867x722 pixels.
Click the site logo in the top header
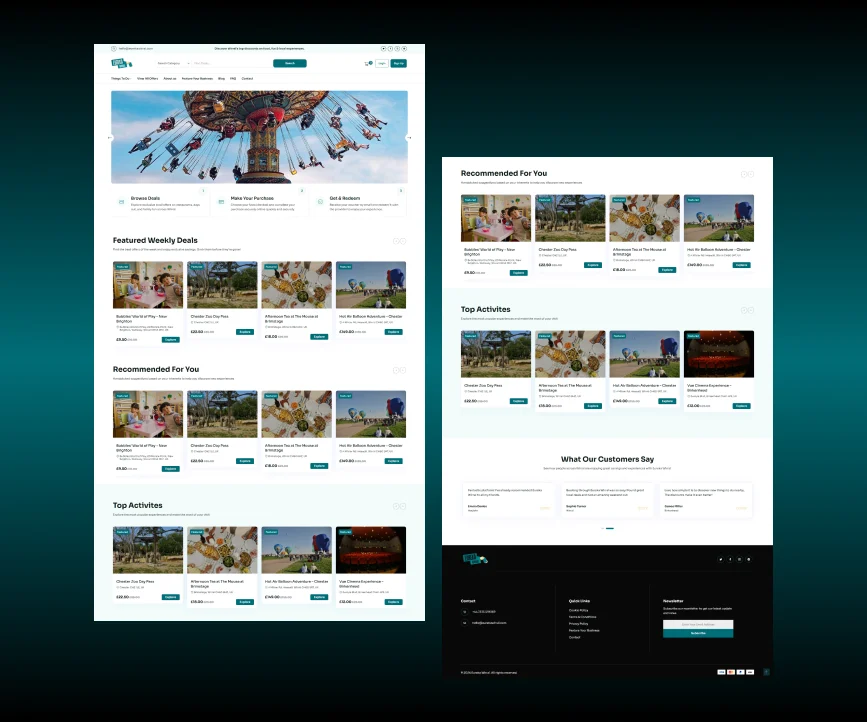coord(119,63)
